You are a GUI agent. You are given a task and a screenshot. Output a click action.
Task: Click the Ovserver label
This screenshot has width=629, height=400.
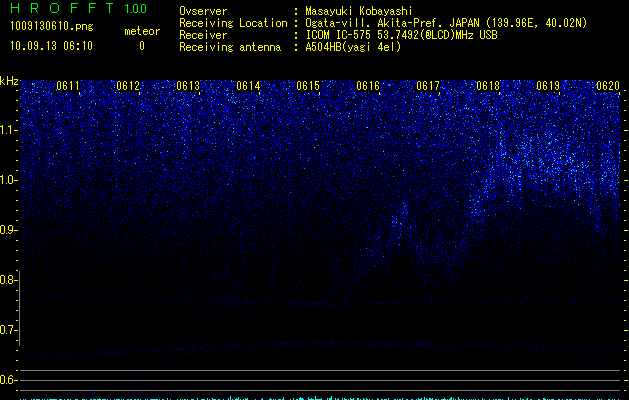coord(203,11)
